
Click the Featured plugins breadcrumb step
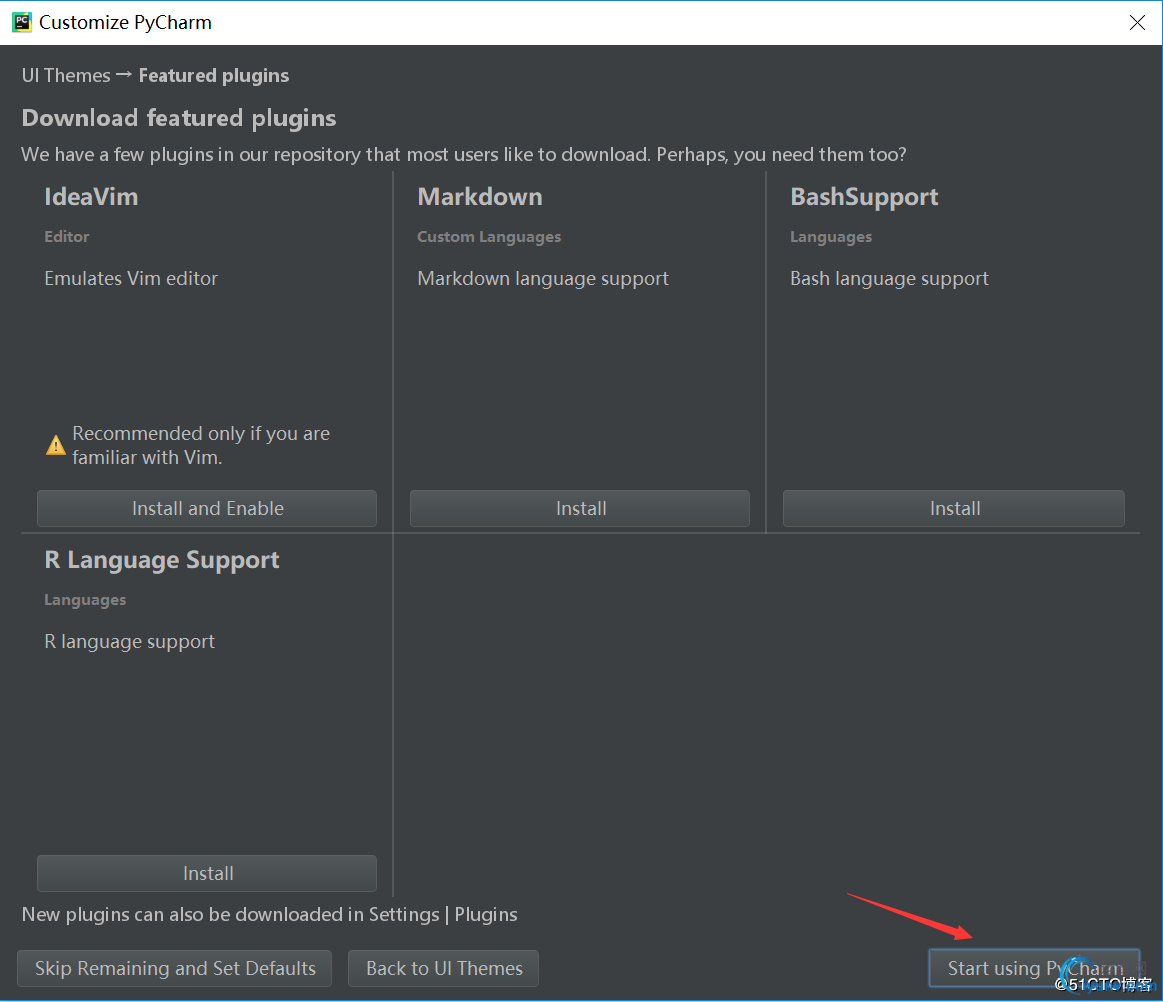pyautogui.click(x=214, y=76)
